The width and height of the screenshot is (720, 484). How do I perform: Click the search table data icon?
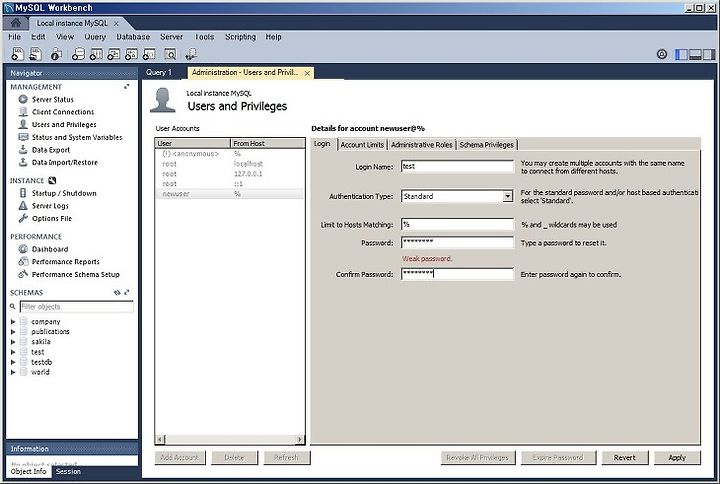[x=170, y=54]
